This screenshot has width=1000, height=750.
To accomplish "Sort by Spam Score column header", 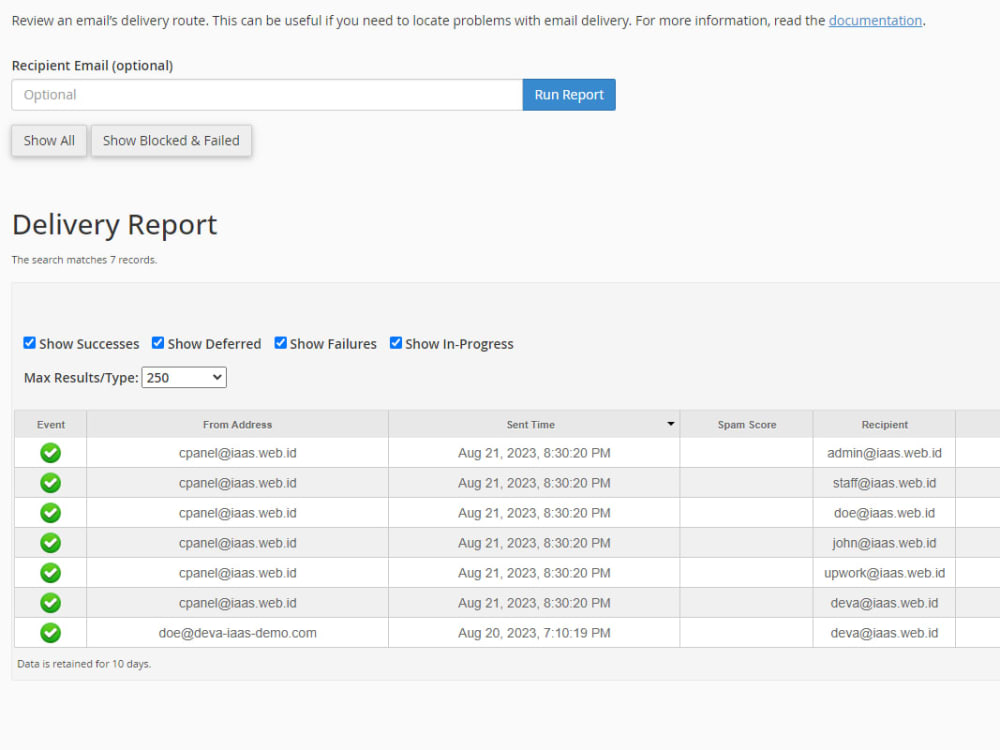I will click(747, 425).
